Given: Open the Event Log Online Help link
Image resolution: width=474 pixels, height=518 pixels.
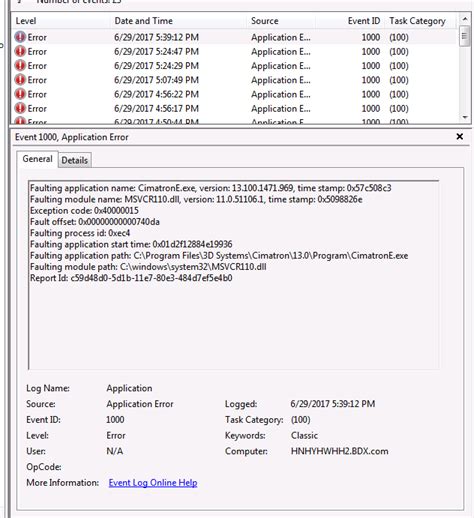Looking at the screenshot, I should [x=153, y=483].
